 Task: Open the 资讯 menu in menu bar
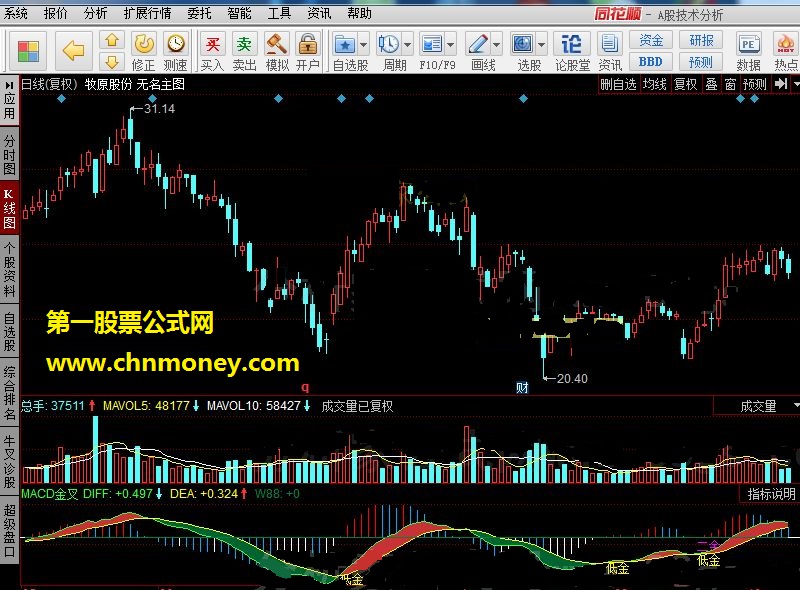coord(319,13)
